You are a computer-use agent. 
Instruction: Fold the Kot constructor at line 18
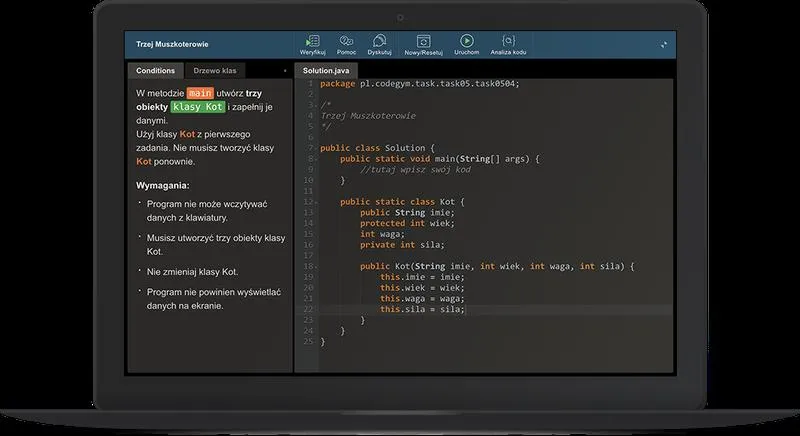[x=316, y=266]
